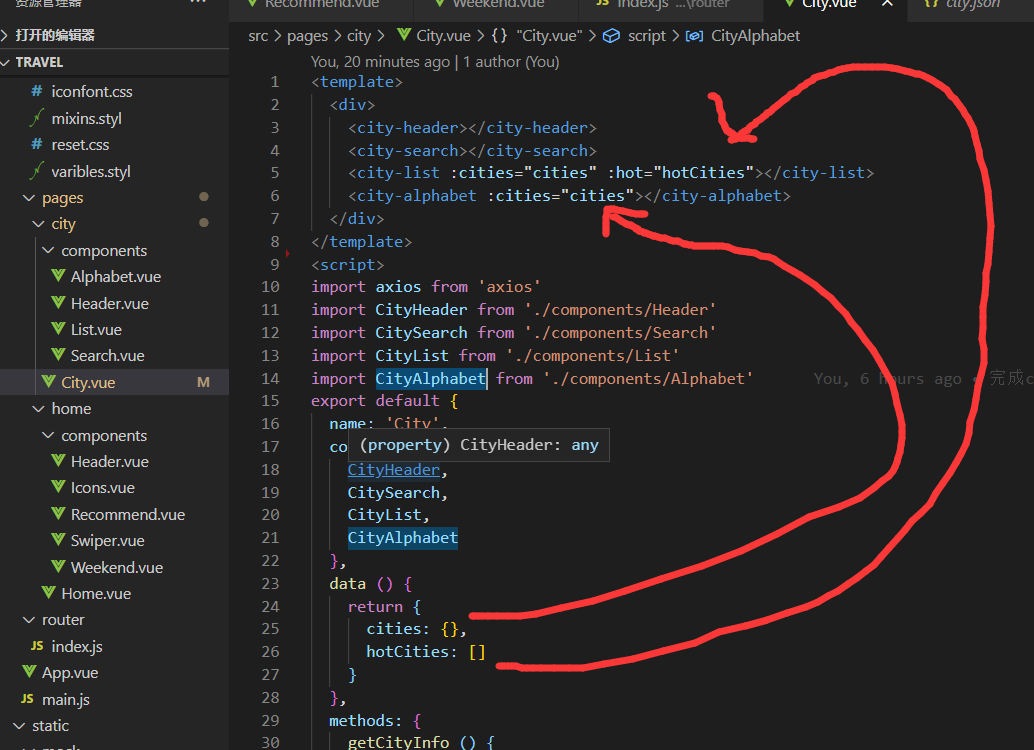Click the Vue icon beside App.vue
1034x750 pixels.
click(x=29, y=672)
